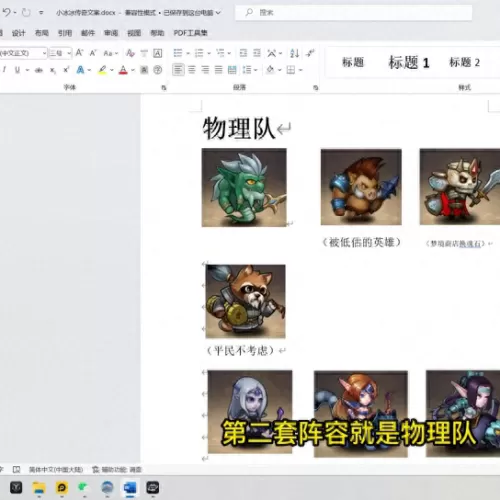The image size is (500, 500).
Task: Click the Character Shading icon
Action: (x=144, y=70)
